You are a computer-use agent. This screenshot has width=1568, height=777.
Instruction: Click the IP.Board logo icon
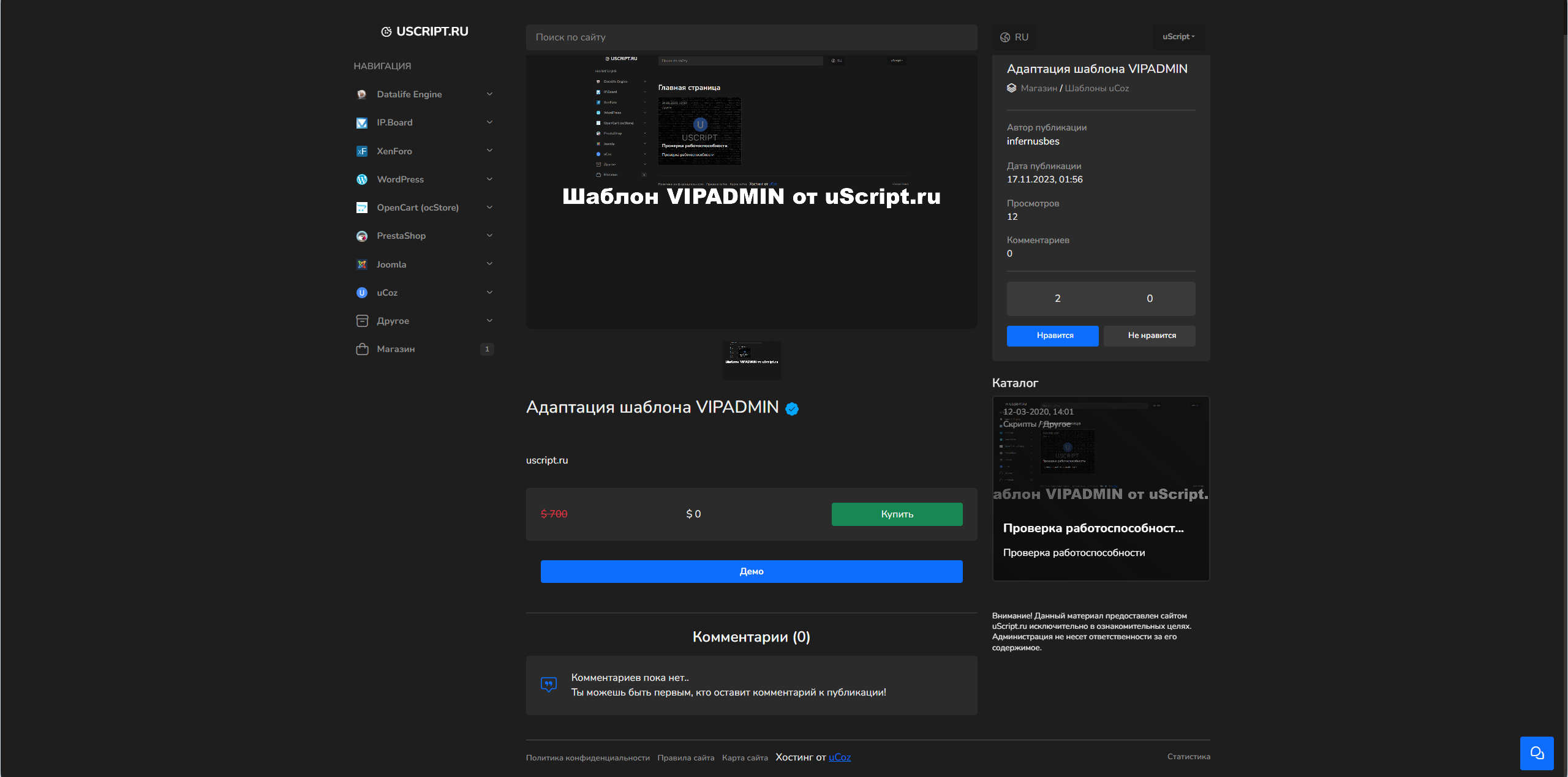tap(362, 123)
